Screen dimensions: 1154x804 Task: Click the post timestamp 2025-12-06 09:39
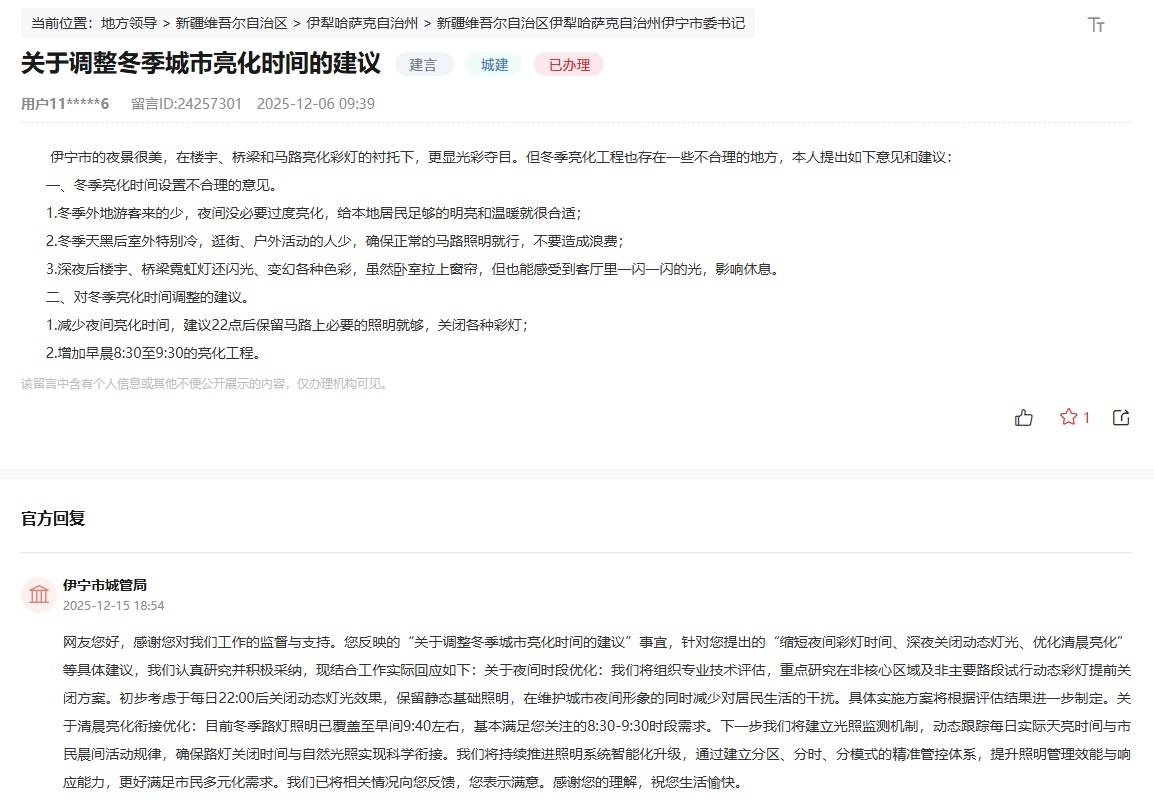point(315,104)
